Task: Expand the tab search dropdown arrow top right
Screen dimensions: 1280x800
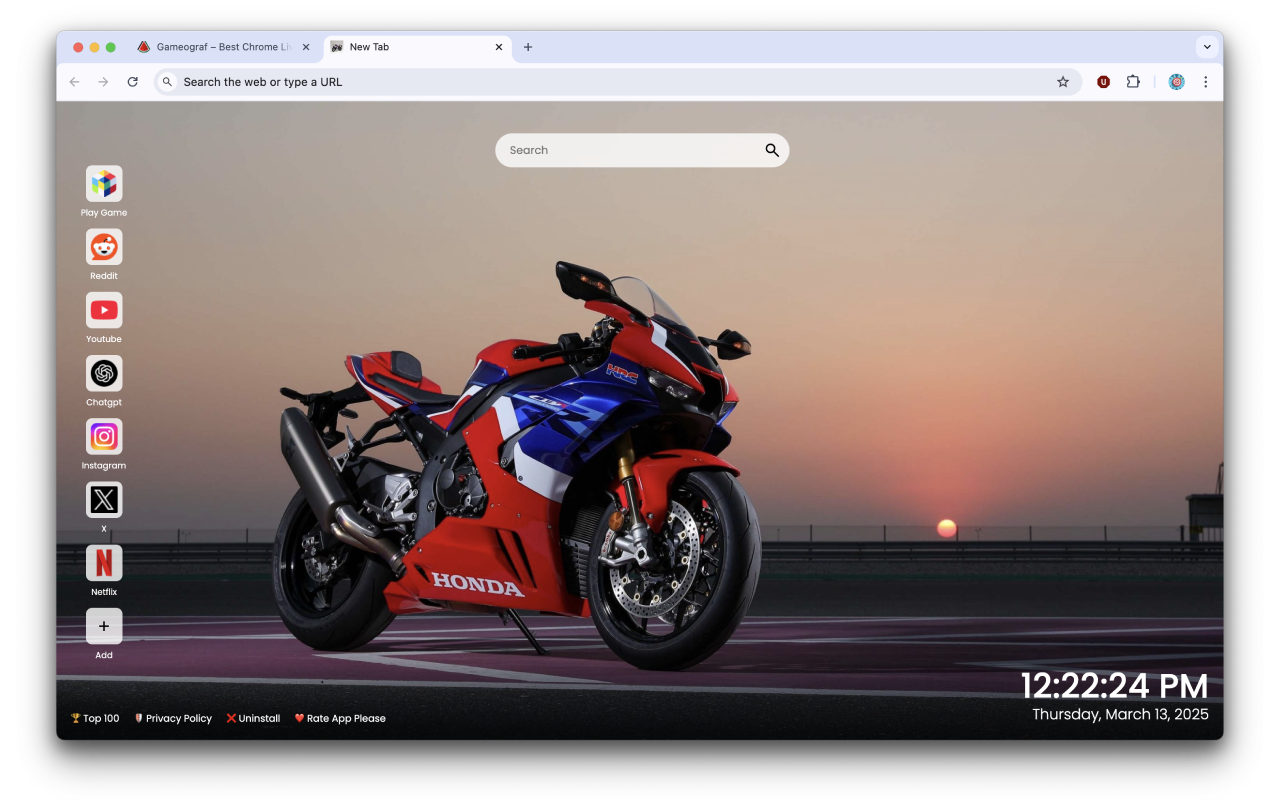Action: (1207, 46)
